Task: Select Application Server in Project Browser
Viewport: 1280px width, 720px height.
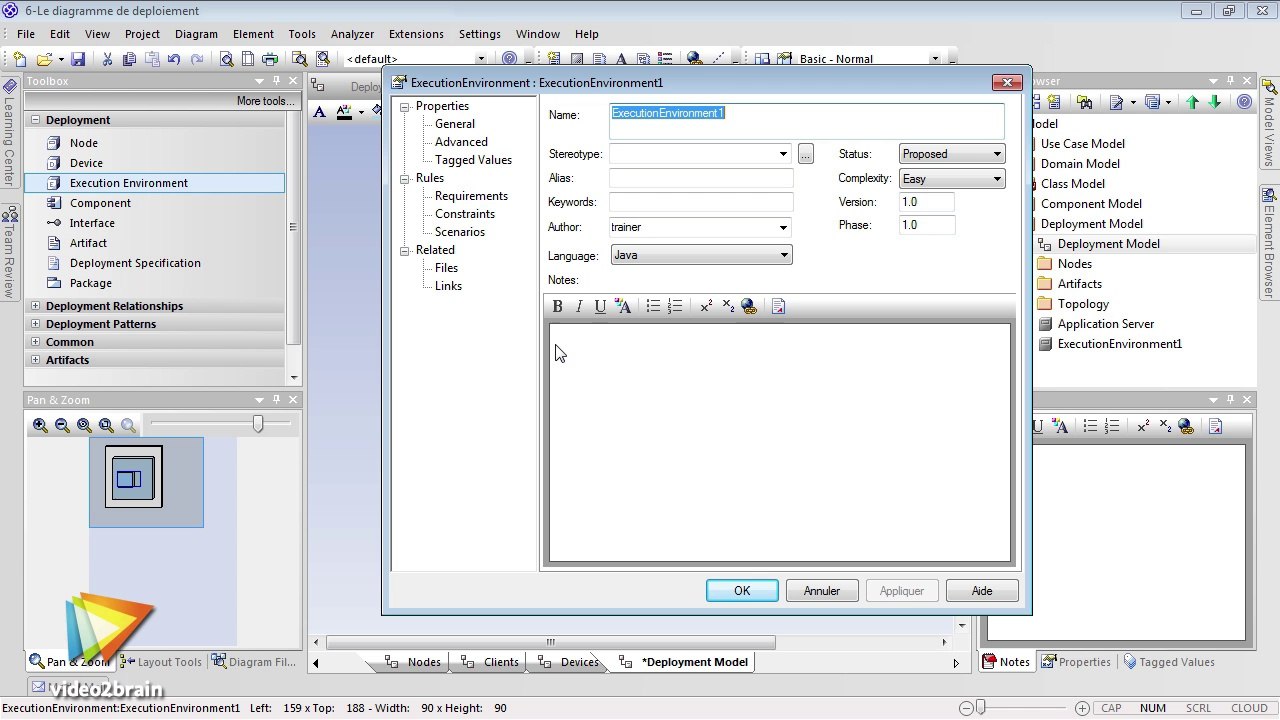Action: tap(1105, 324)
